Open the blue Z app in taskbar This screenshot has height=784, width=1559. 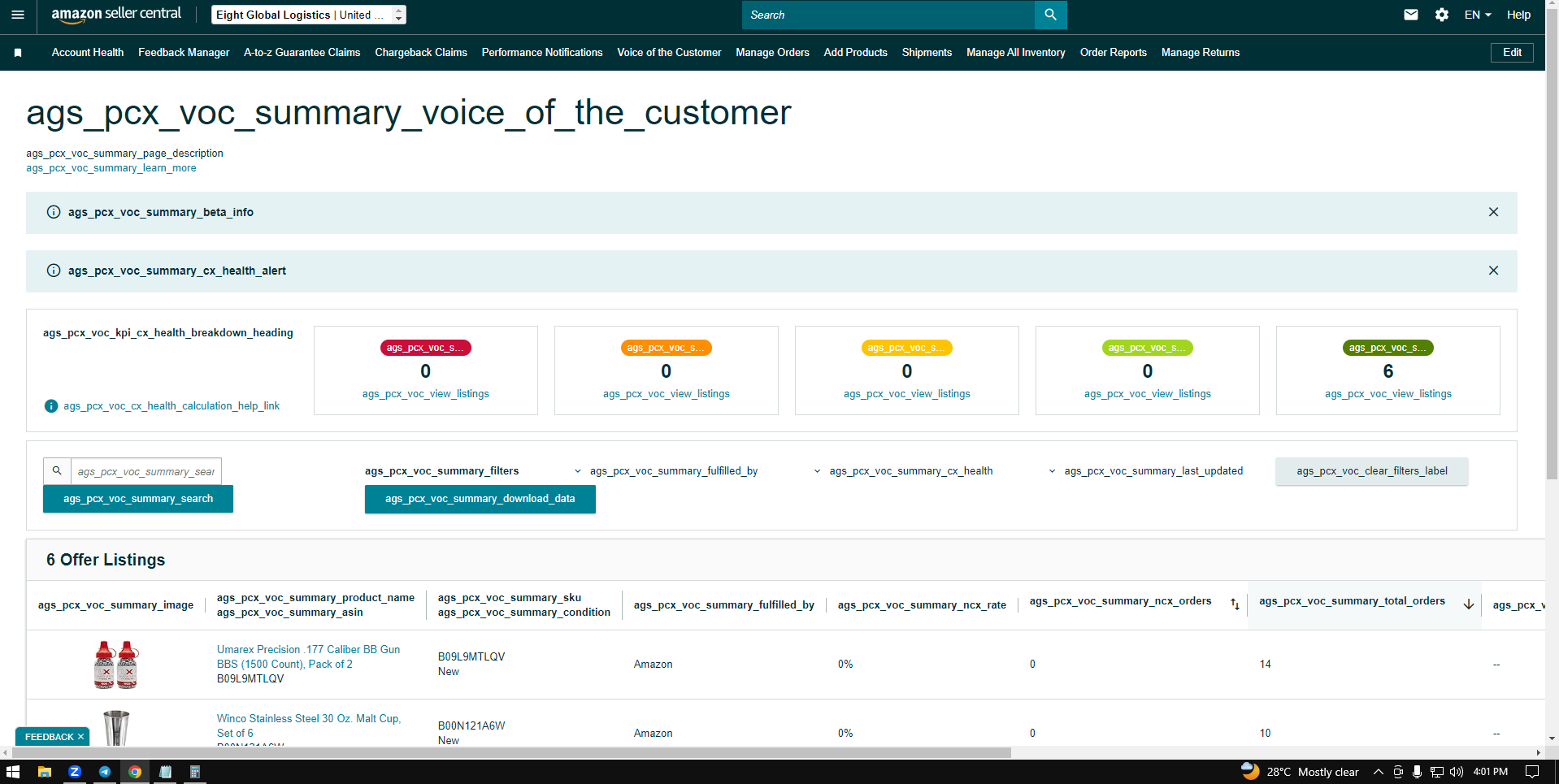tap(75, 772)
